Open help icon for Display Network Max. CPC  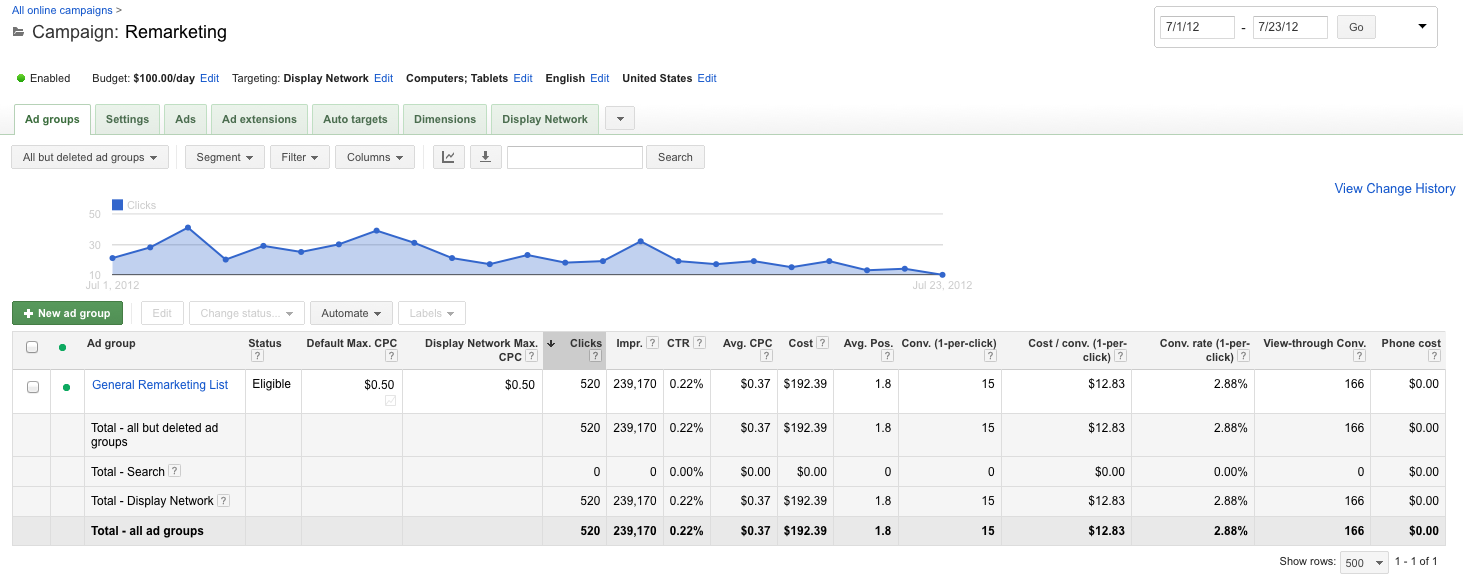pyautogui.click(x=532, y=356)
